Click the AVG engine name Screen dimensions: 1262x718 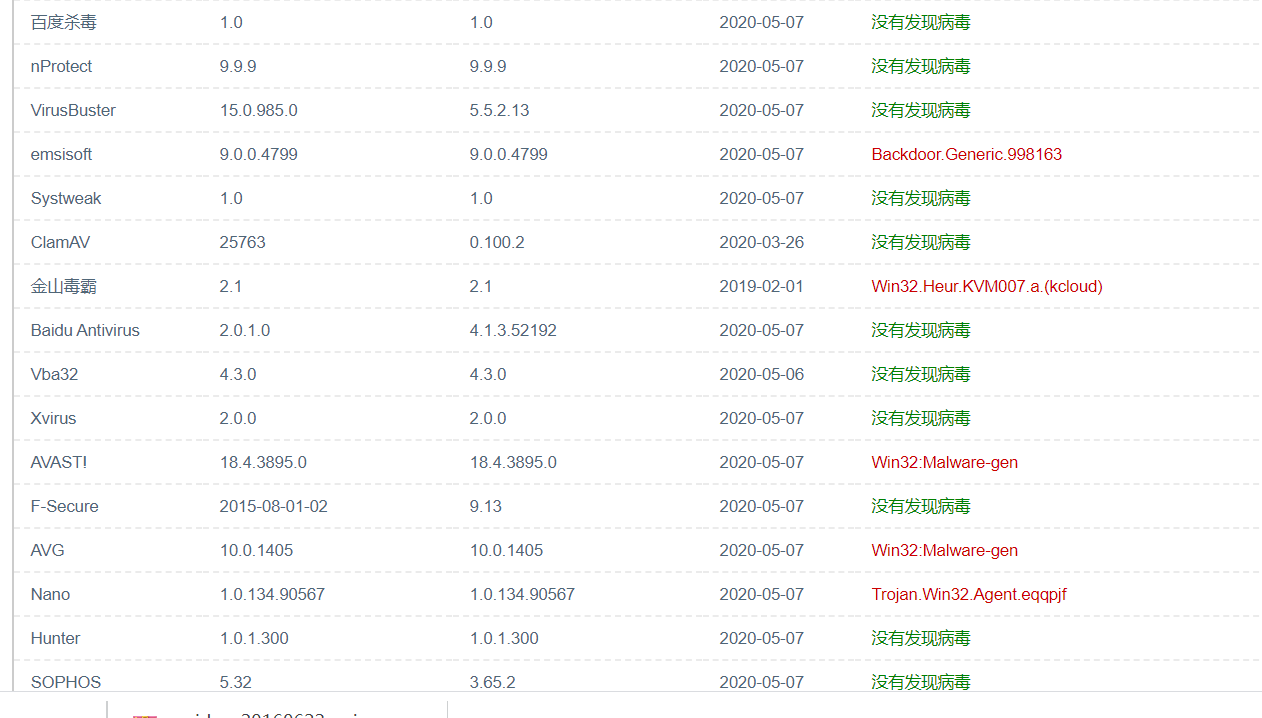(47, 550)
